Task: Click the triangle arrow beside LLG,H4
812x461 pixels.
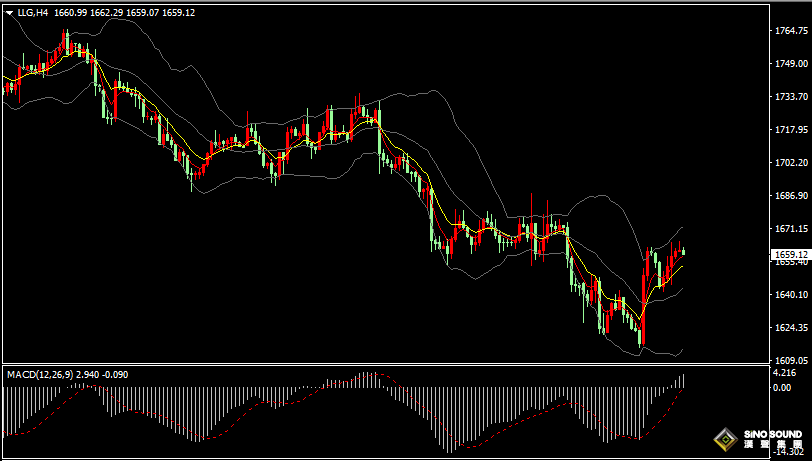Action: pyautogui.click(x=9, y=13)
